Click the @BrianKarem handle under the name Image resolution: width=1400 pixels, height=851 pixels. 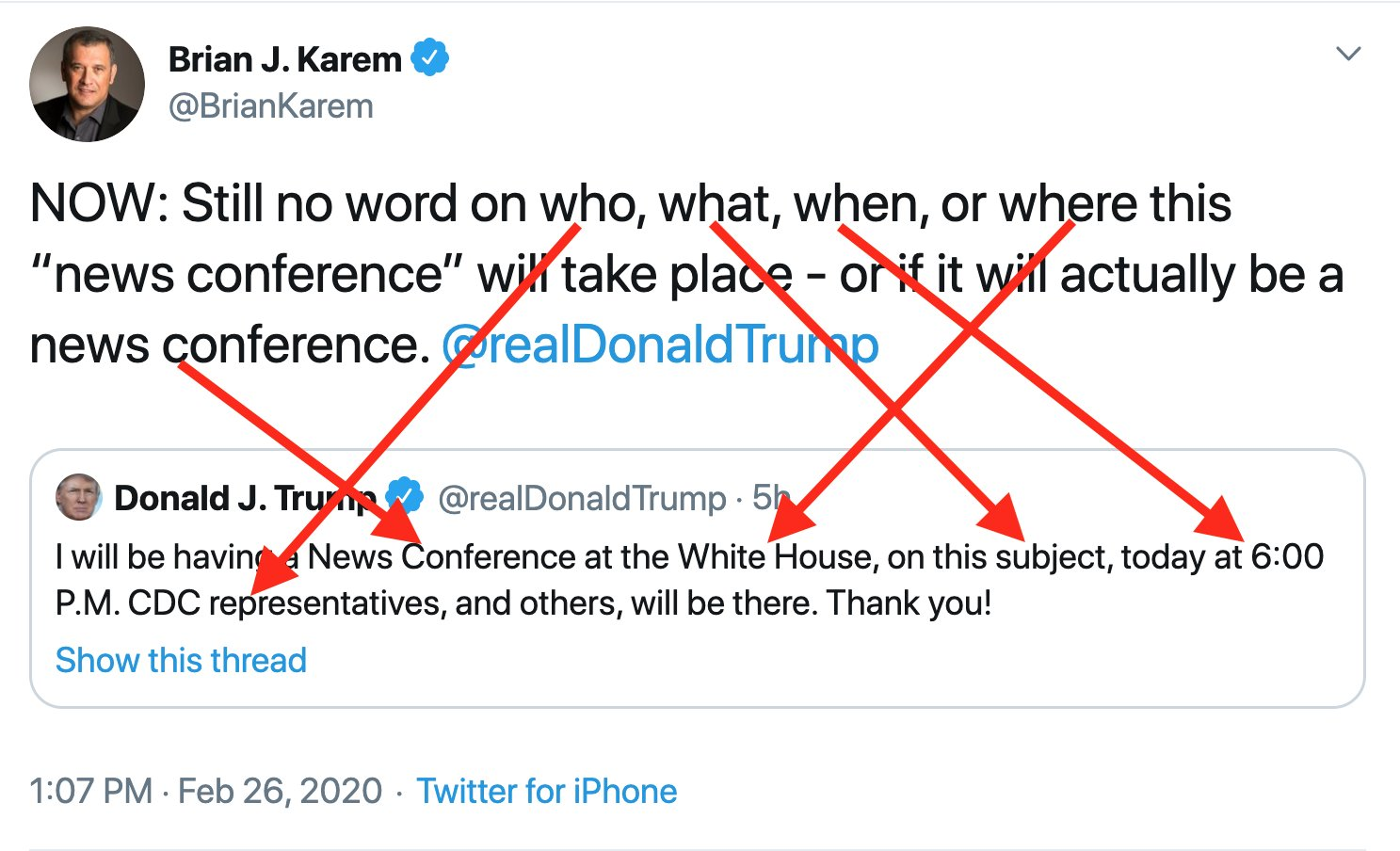270,106
